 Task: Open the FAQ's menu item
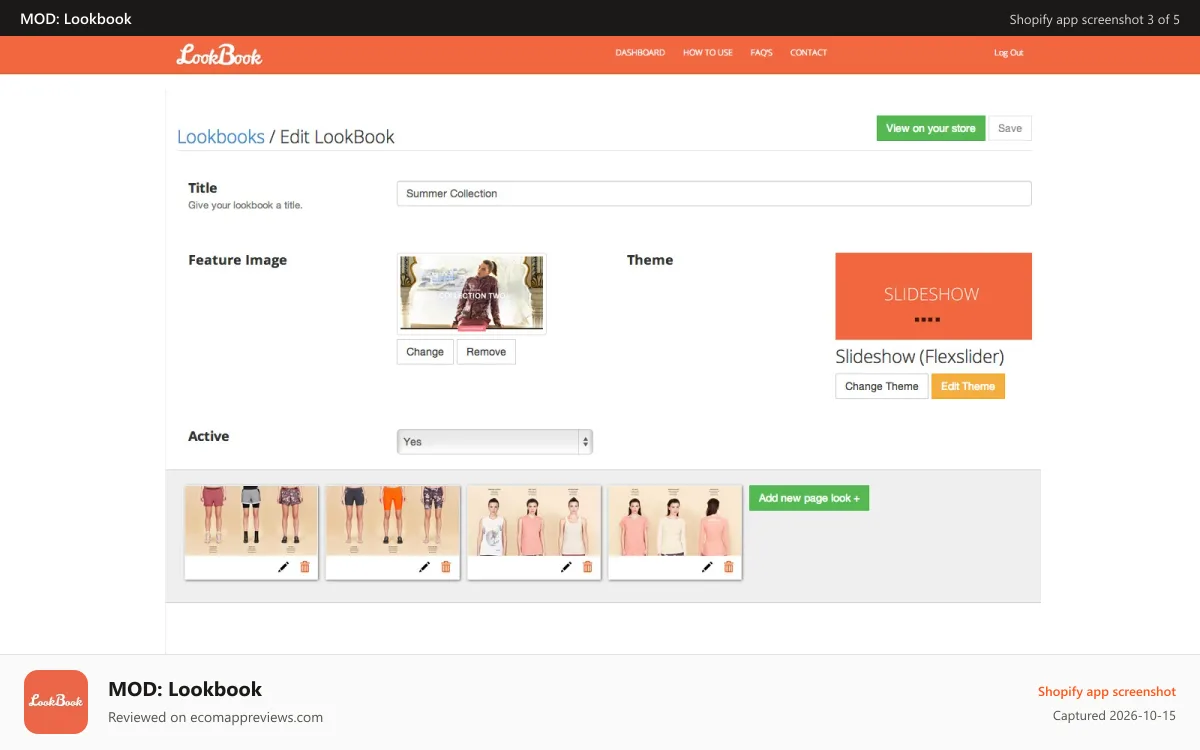(762, 53)
